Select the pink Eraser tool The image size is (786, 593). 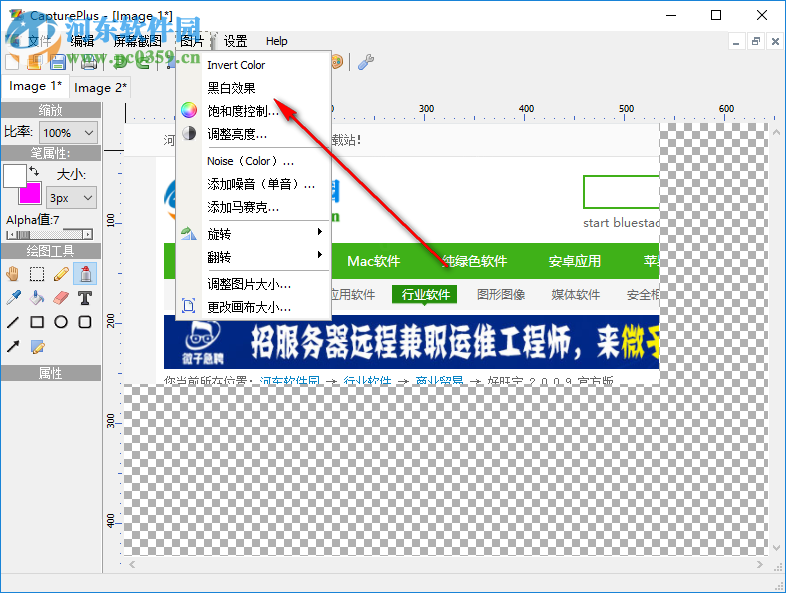61,298
